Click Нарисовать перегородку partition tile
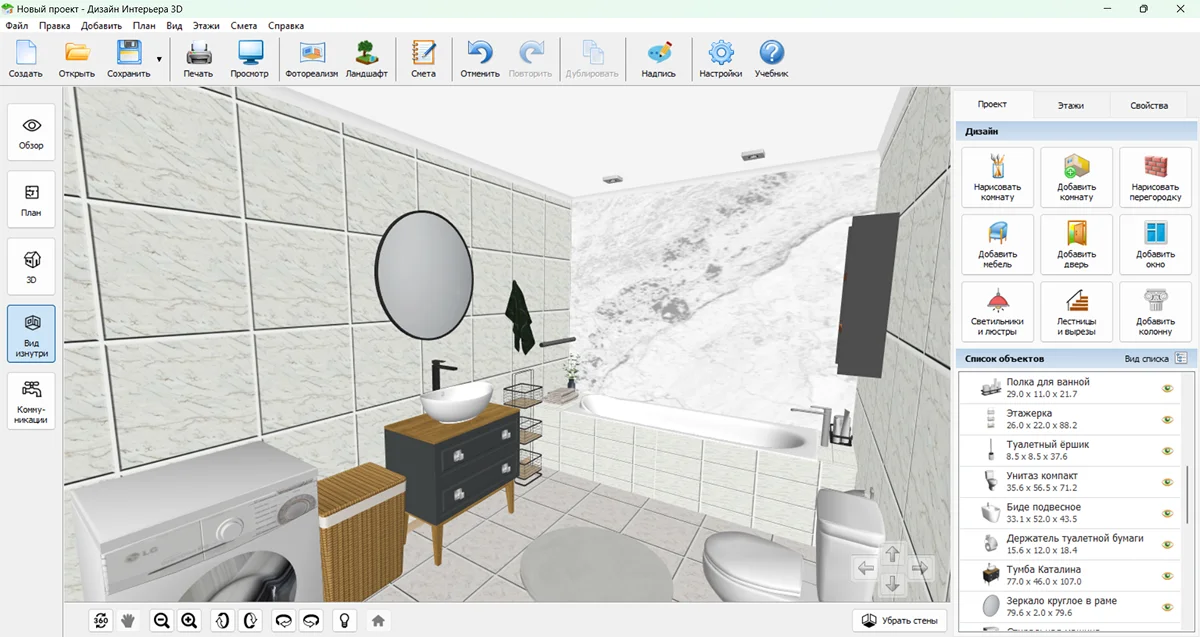 (x=1156, y=177)
